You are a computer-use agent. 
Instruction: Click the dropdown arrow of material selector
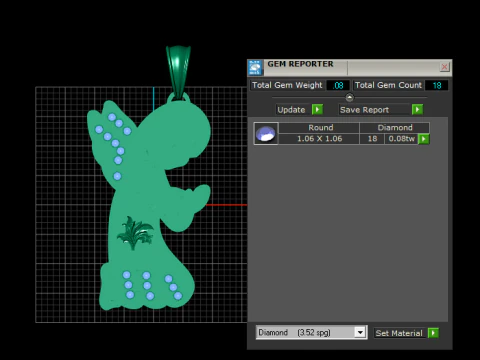point(360,333)
